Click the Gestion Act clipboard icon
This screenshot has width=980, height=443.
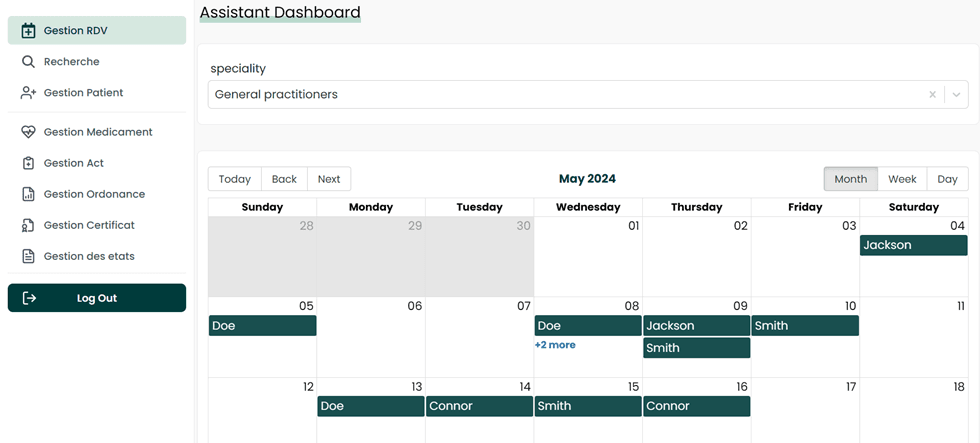click(28, 163)
